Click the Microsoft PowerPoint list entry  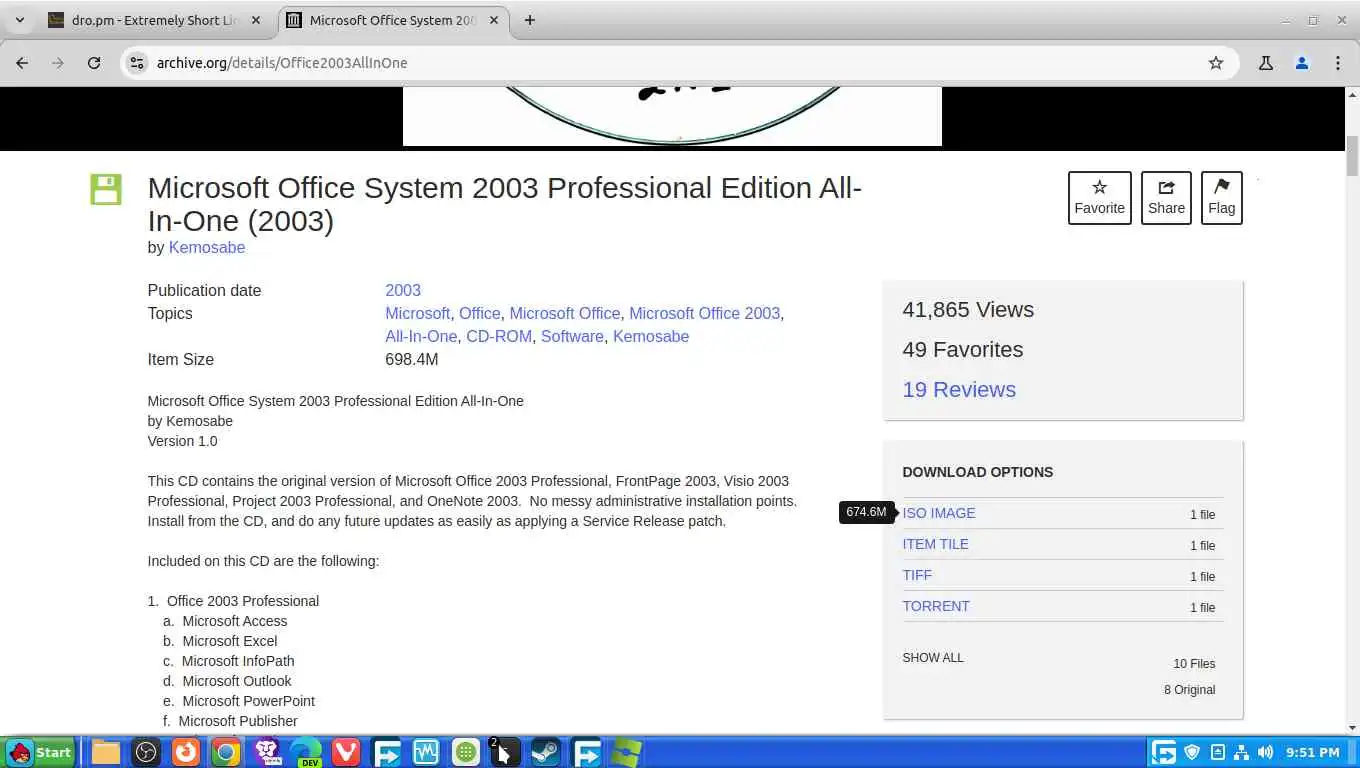(x=248, y=701)
